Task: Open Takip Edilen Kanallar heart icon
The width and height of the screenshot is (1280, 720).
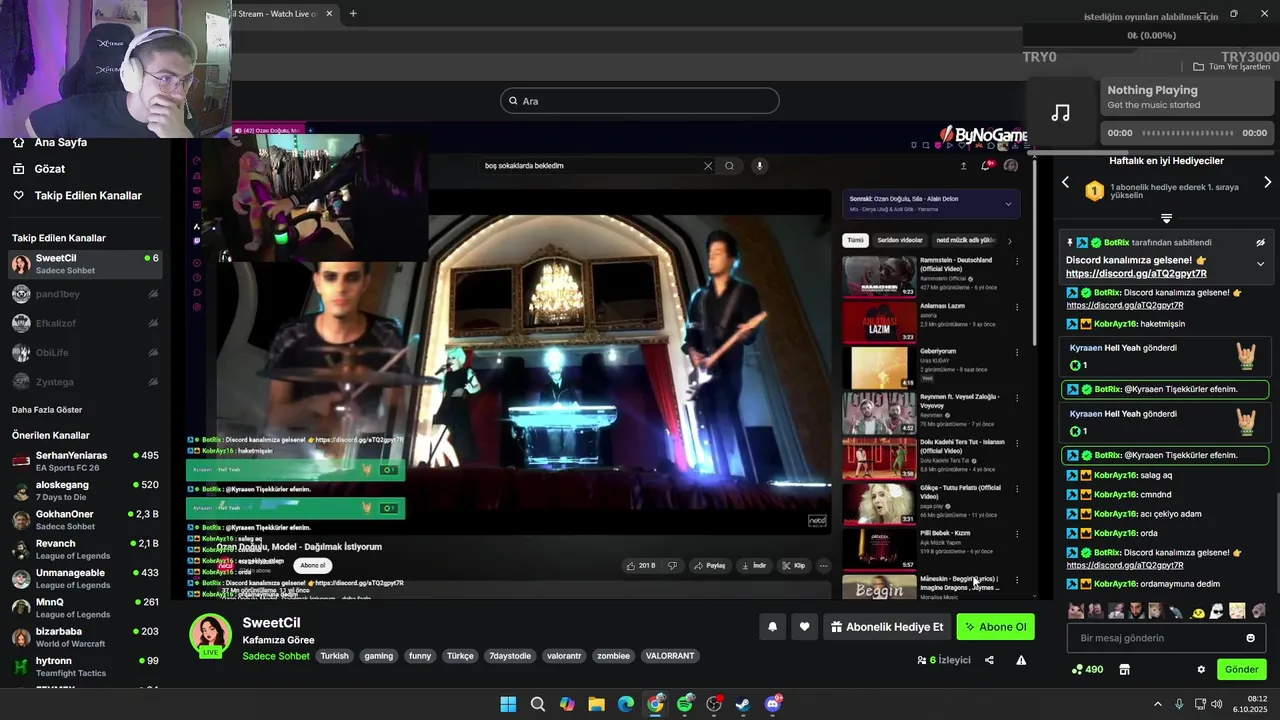Action: 18,195
